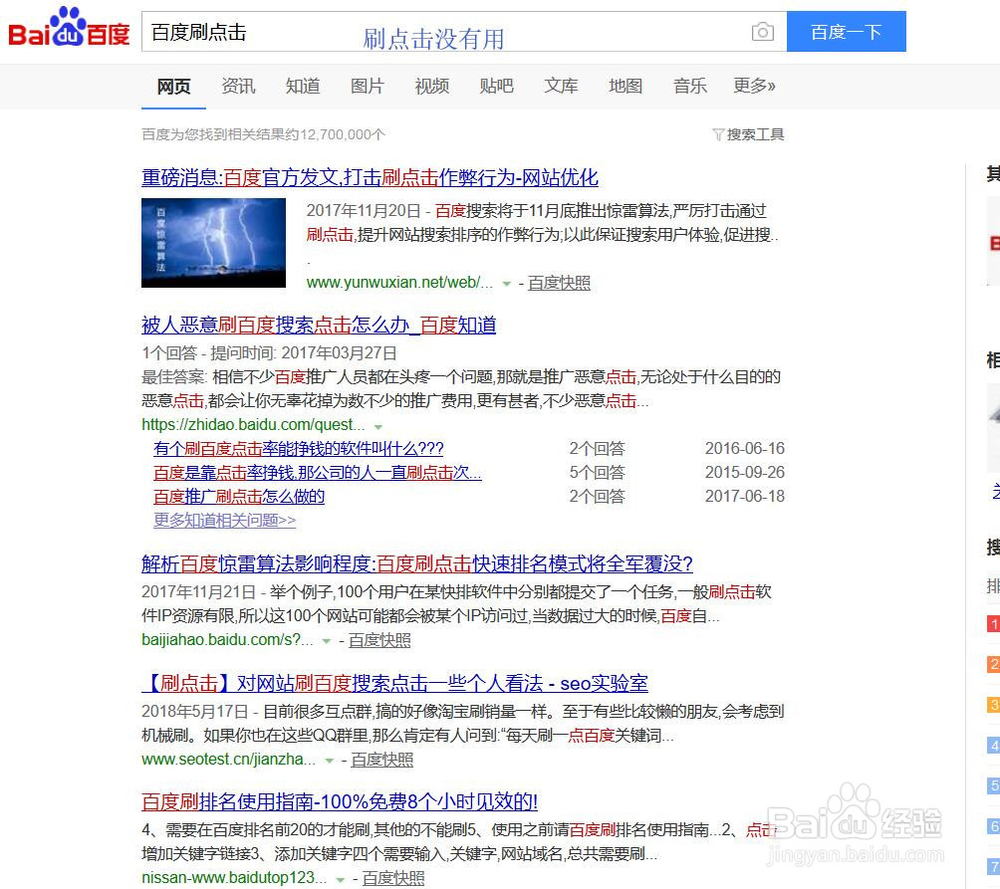The image size is (1000, 889).
Task: Click the 百度一下 search button
Action: click(846, 31)
